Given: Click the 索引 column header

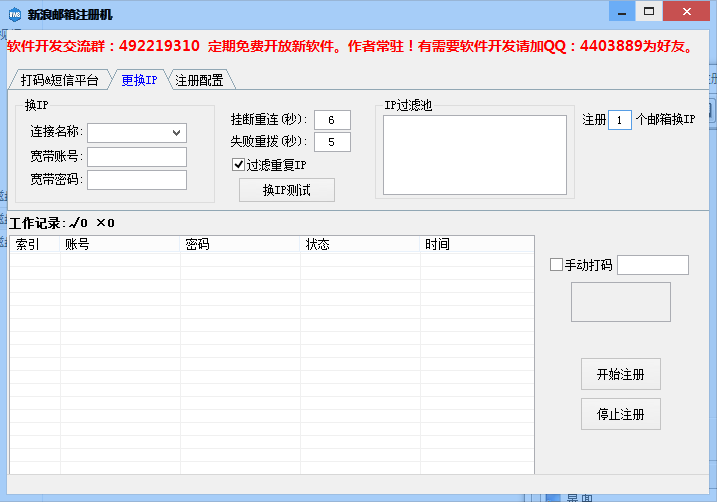Looking at the screenshot, I should pos(35,244).
